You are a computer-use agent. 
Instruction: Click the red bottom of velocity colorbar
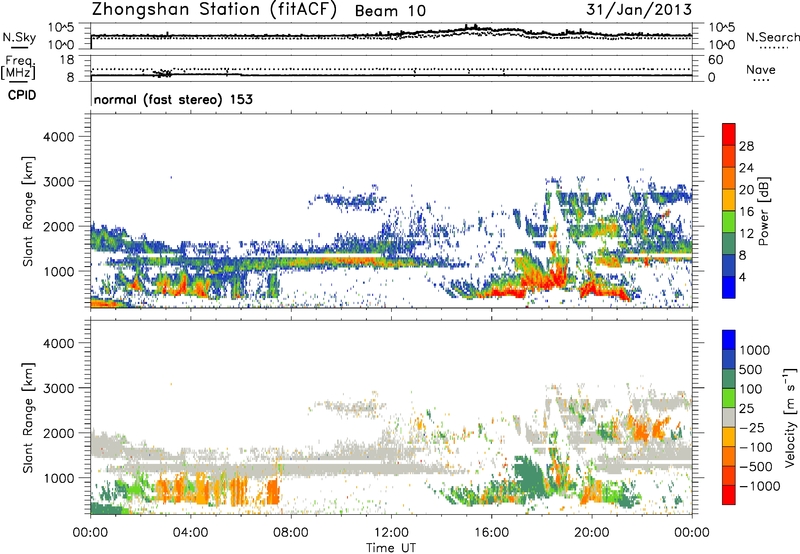coord(729,495)
